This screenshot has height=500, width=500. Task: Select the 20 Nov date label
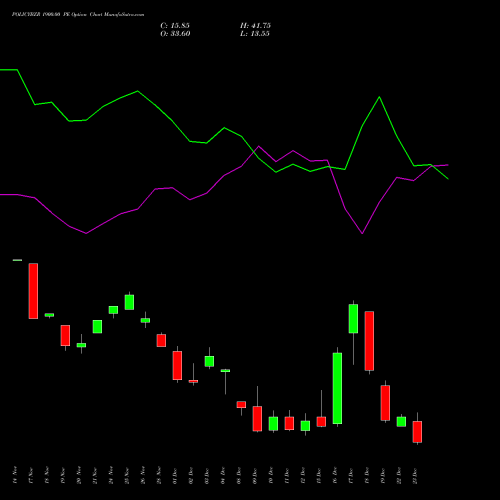click(79, 475)
